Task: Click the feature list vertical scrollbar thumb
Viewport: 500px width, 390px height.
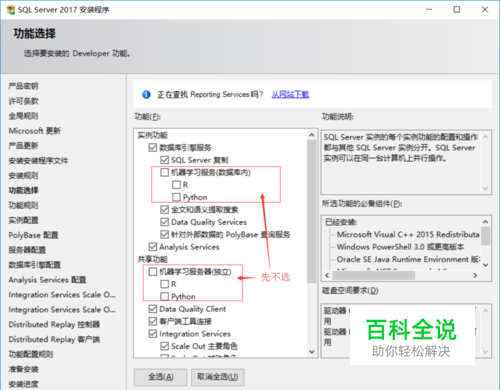Action: tap(312, 212)
